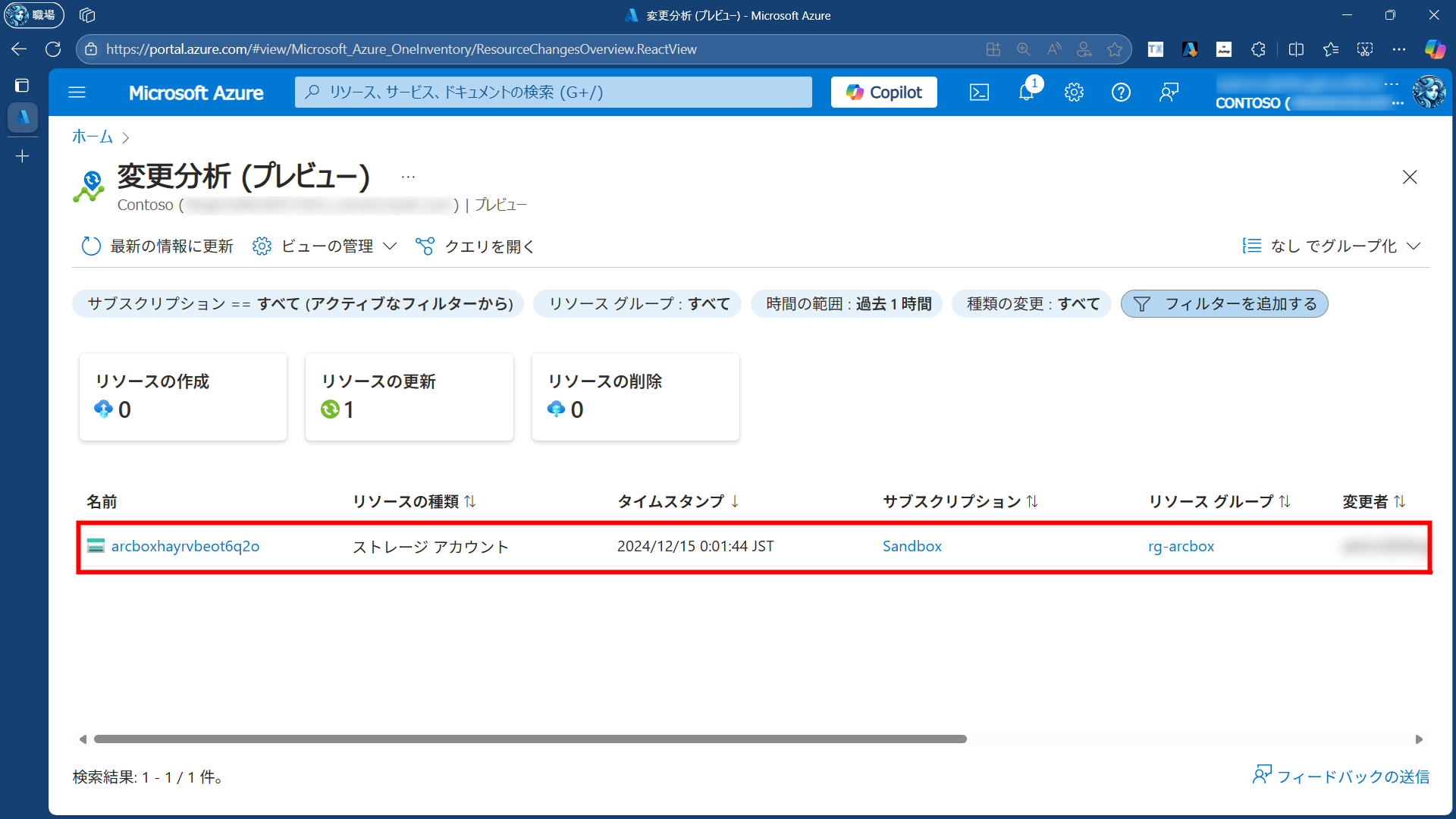
Task: Open portal settings gear icon
Action: coord(1074,93)
